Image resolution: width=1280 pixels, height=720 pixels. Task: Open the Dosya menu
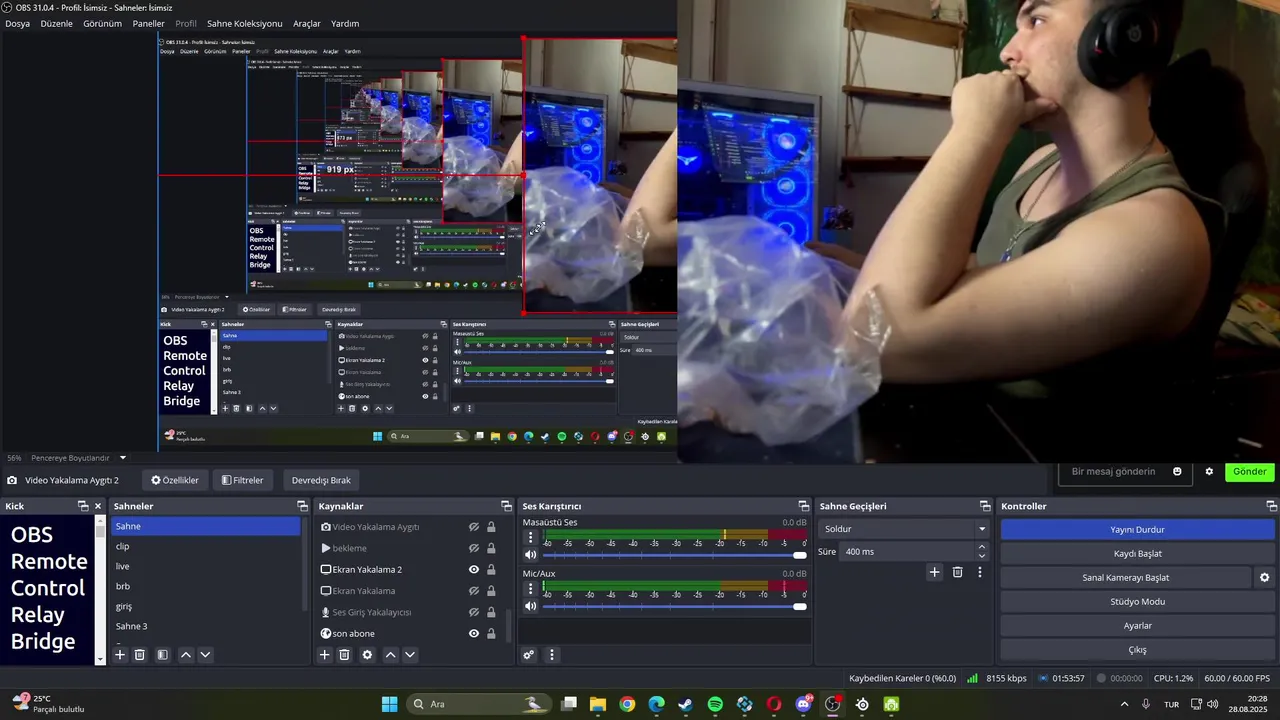[x=18, y=23]
